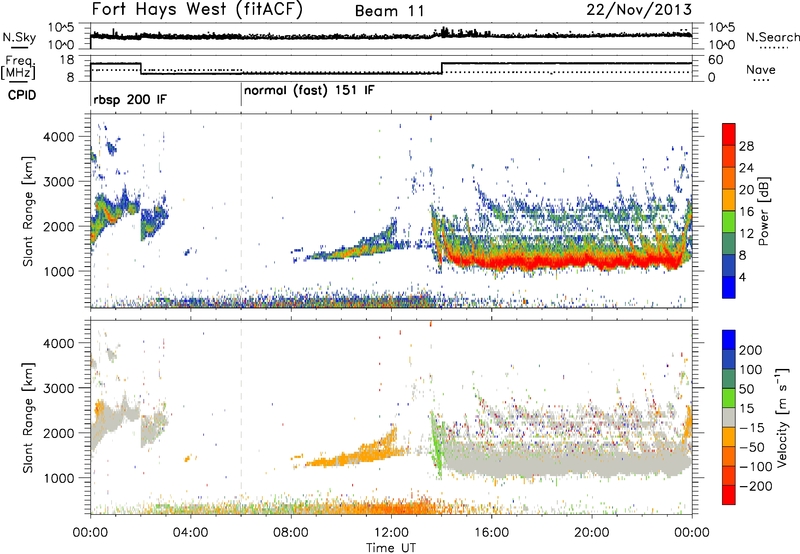Click 'Slant Range [km]' label of power panel
The width and height of the screenshot is (800, 554).
pyautogui.click(x=28, y=211)
